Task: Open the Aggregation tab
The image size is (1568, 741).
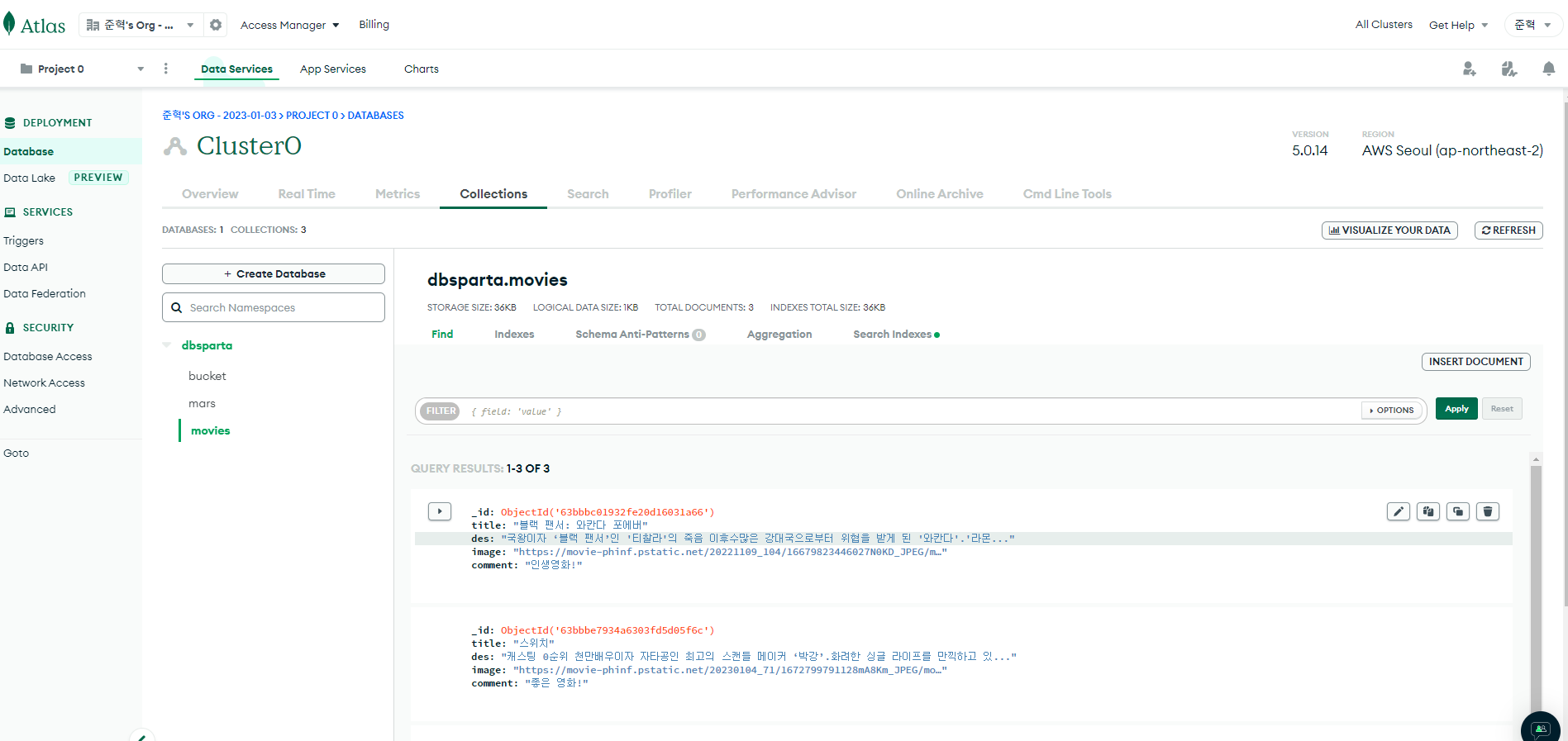Action: tap(779, 334)
